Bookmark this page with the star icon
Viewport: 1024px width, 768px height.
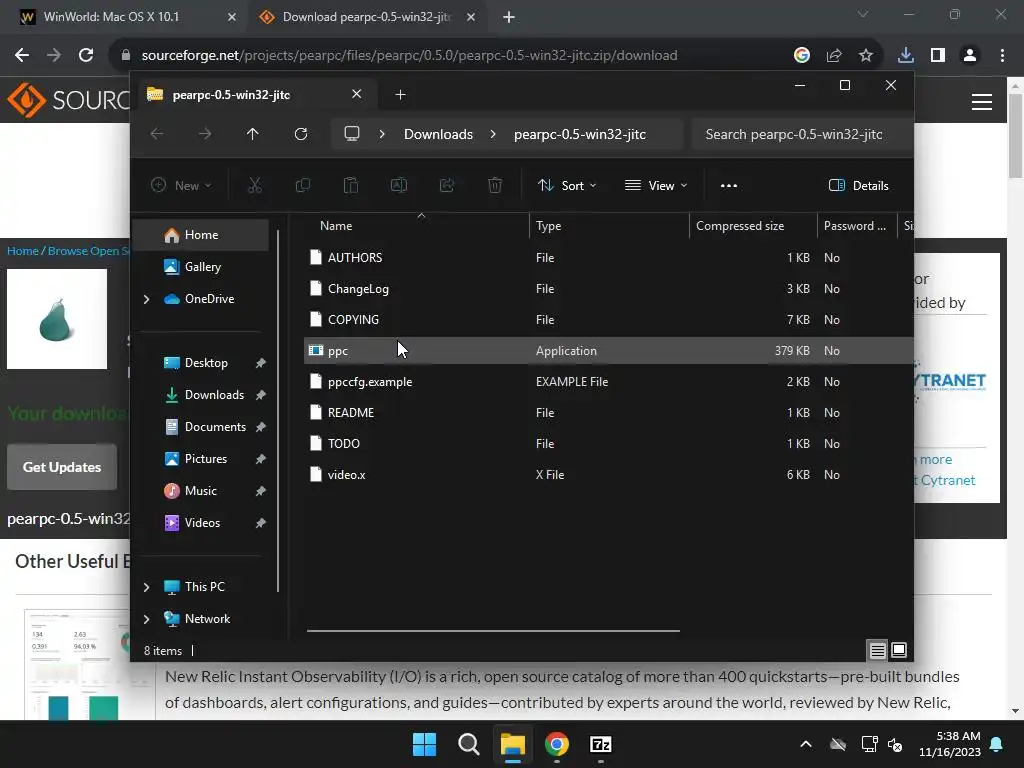866,56
